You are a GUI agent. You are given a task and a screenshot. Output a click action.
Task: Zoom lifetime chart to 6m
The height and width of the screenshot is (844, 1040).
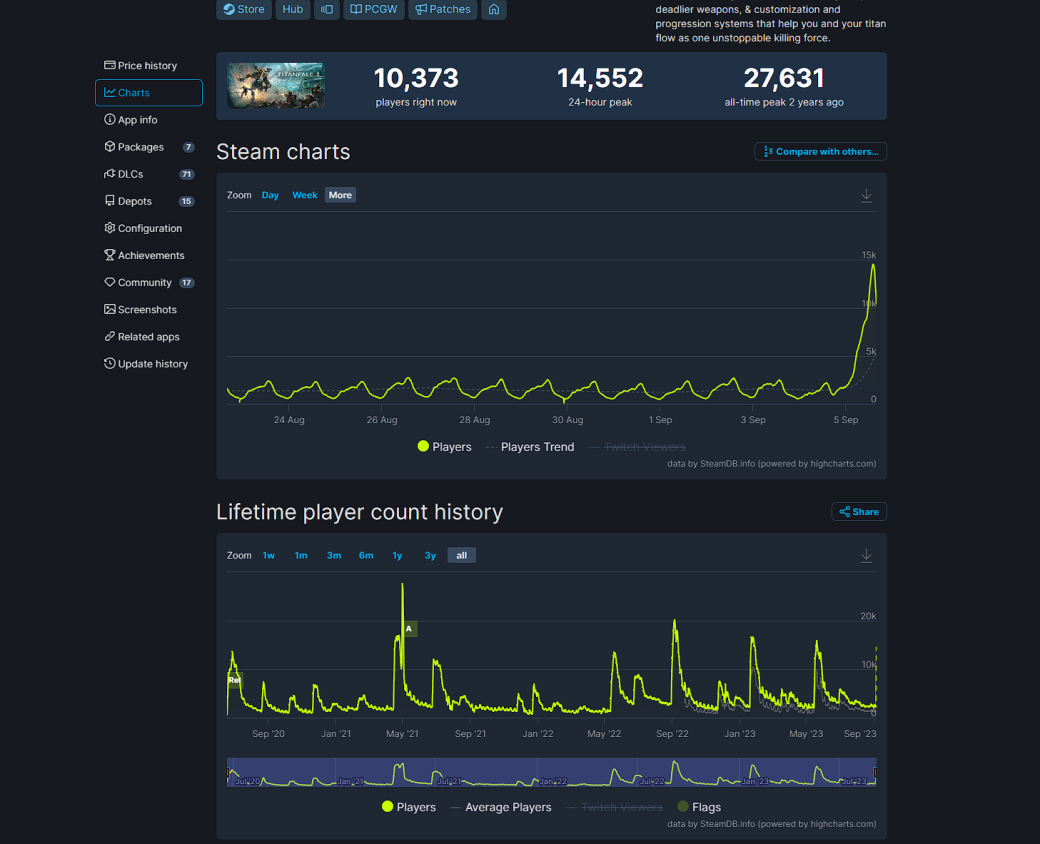pyautogui.click(x=366, y=555)
